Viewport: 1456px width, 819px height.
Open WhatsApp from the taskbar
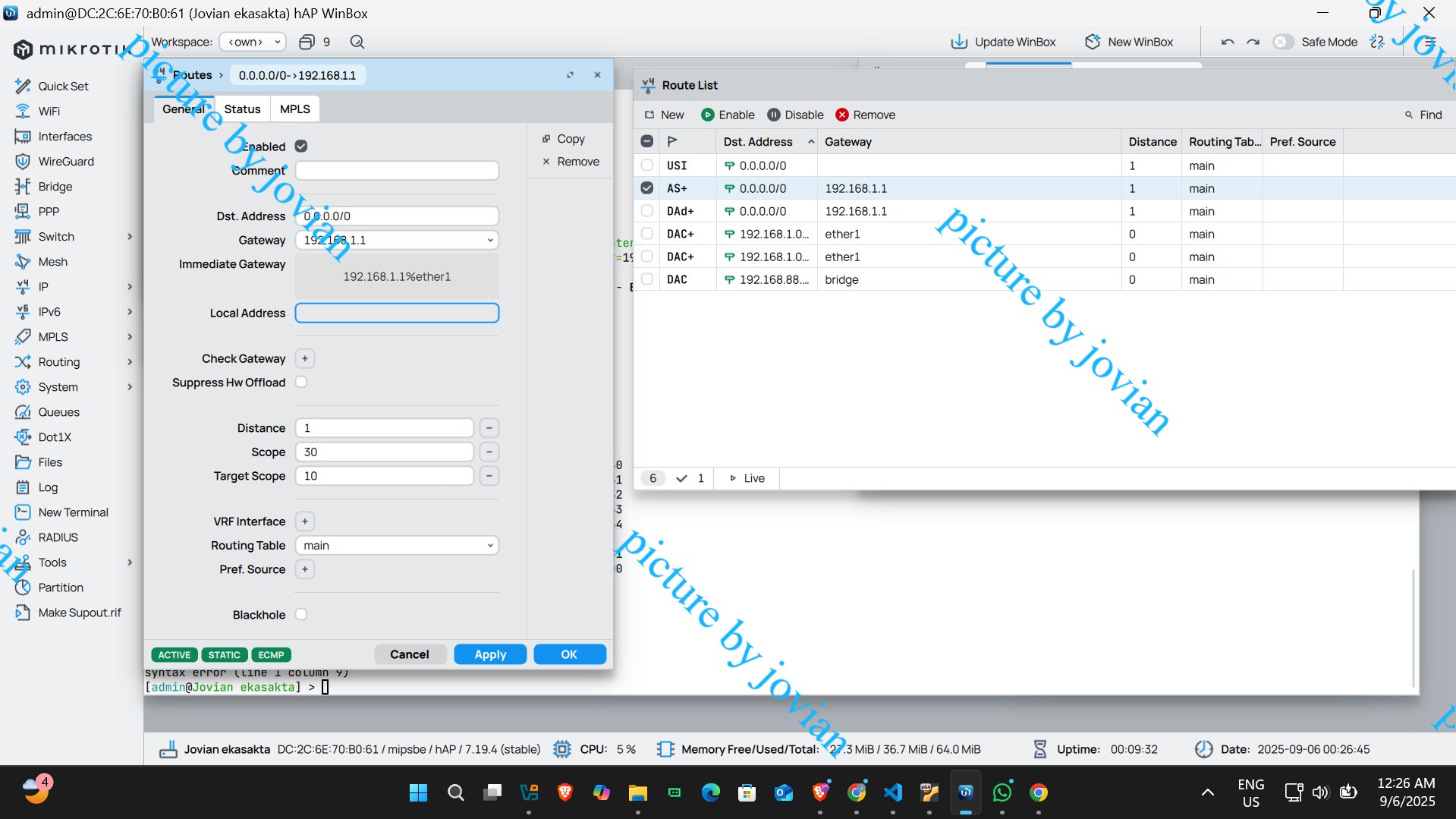(1002, 793)
